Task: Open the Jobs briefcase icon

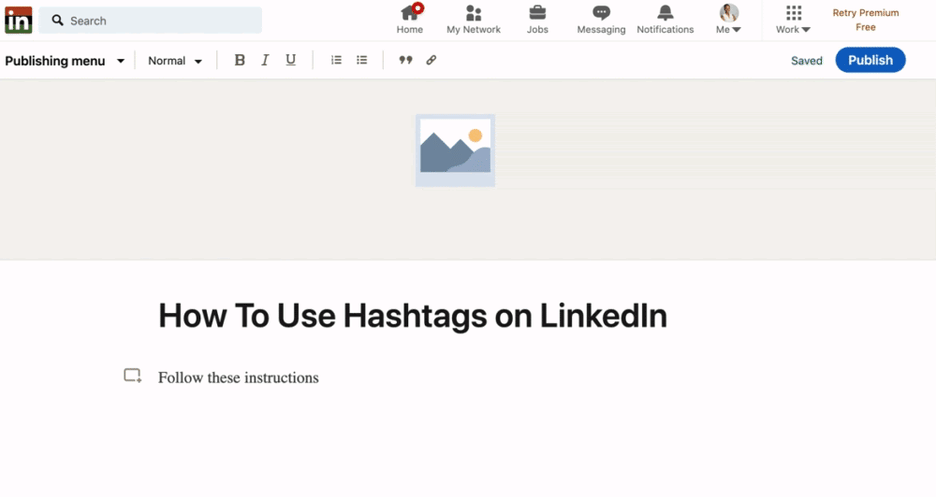Action: click(537, 14)
